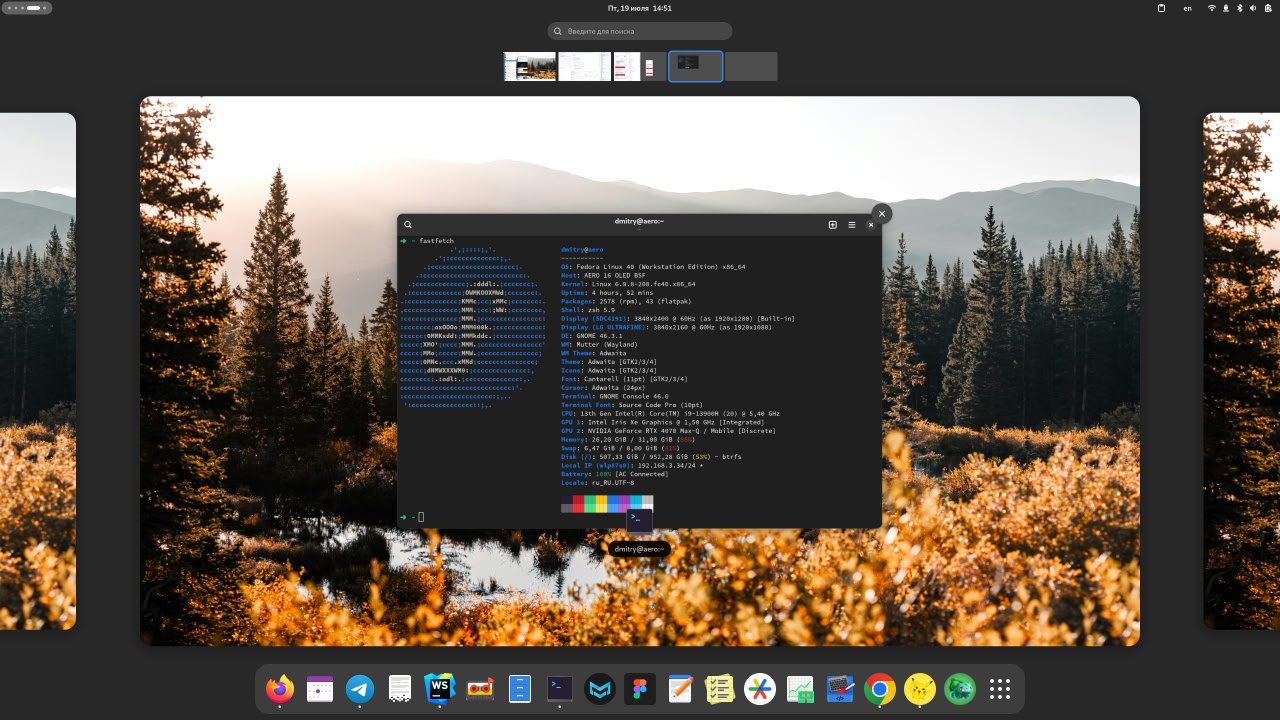Close the terminal window from the overview

pos(881,213)
